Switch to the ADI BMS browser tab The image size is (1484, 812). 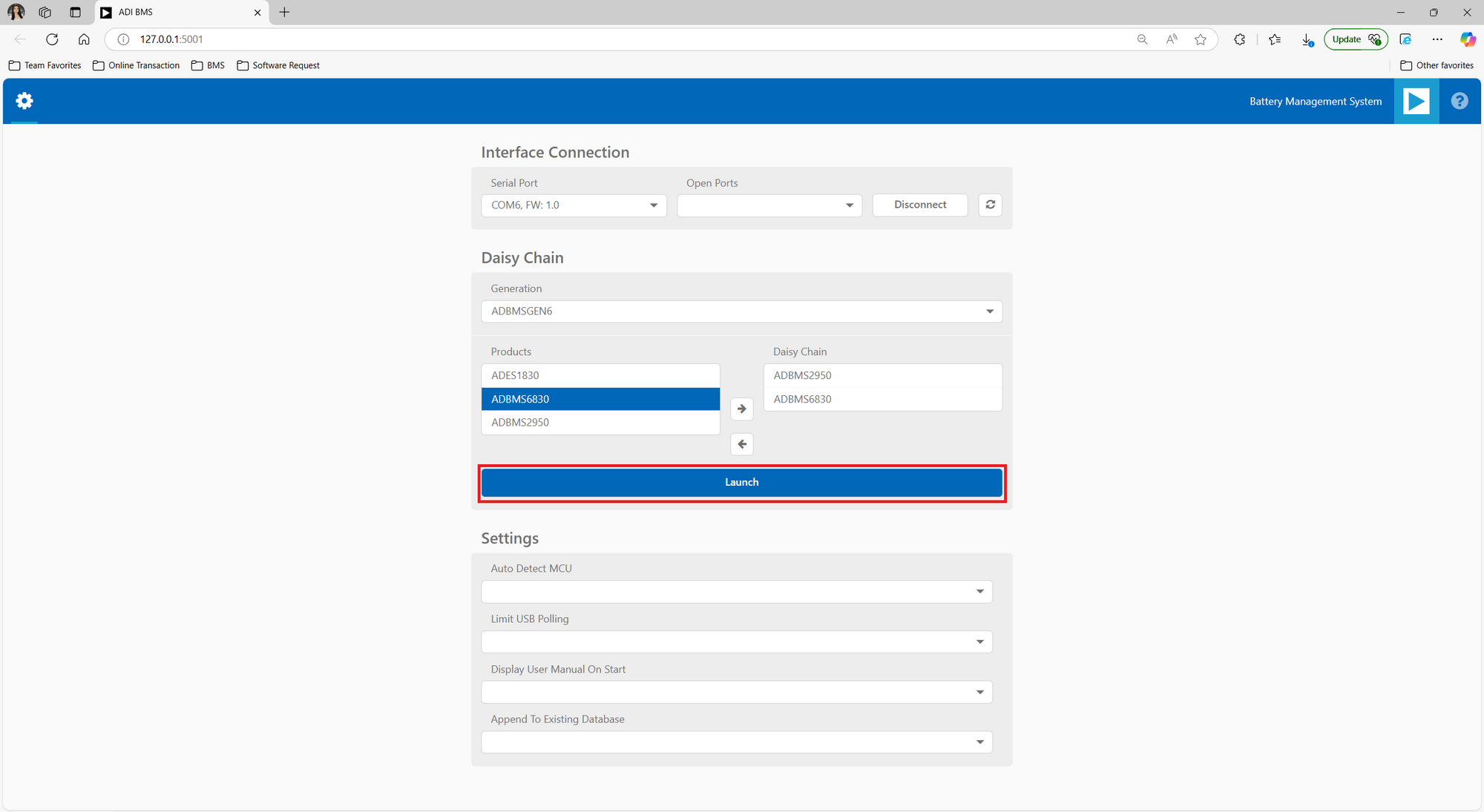(183, 13)
